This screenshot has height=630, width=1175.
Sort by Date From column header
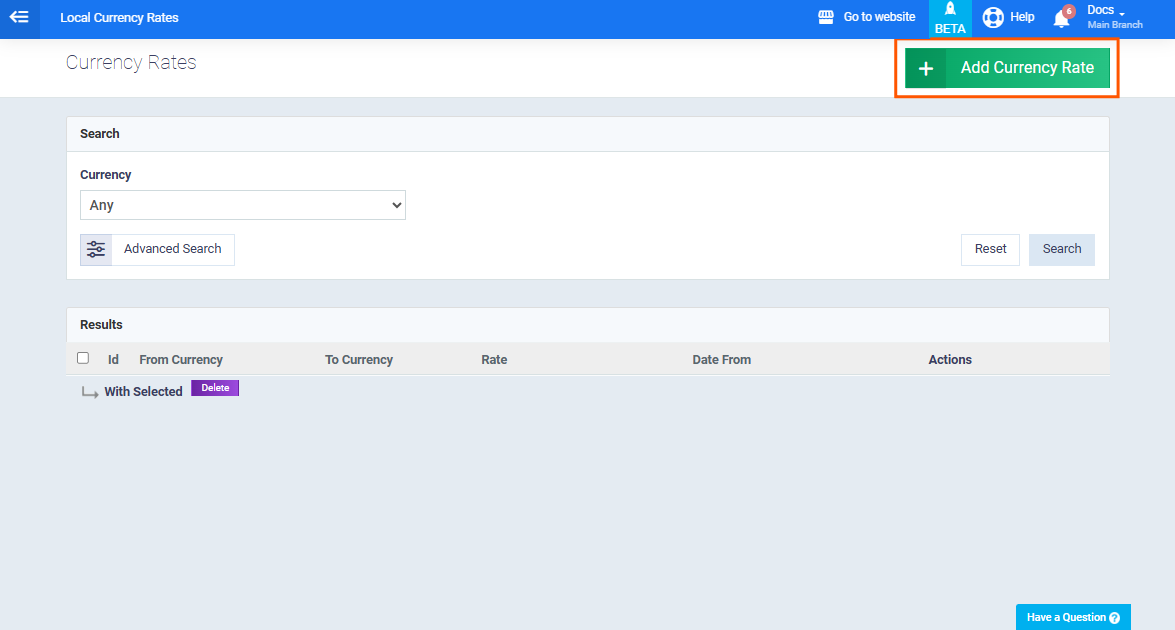[x=721, y=360]
